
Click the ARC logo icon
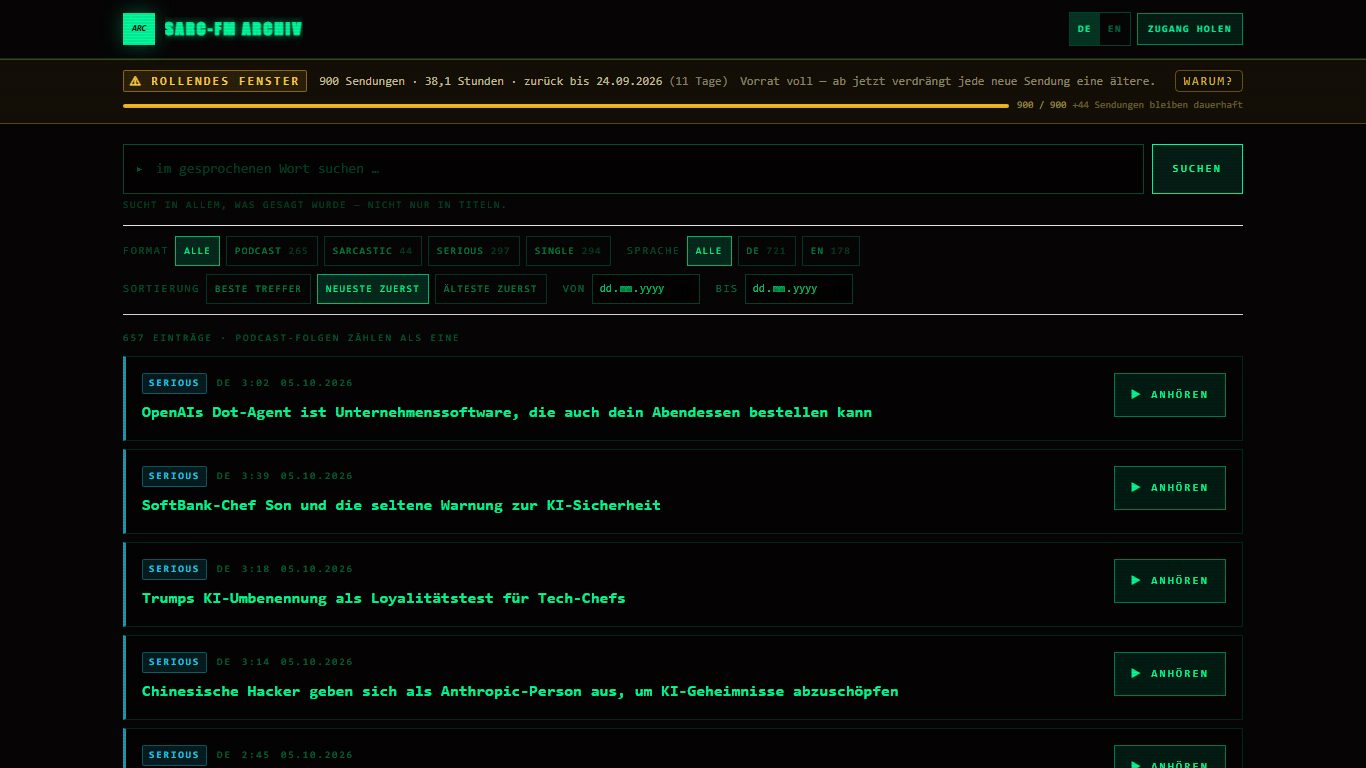pyautogui.click(x=139, y=29)
